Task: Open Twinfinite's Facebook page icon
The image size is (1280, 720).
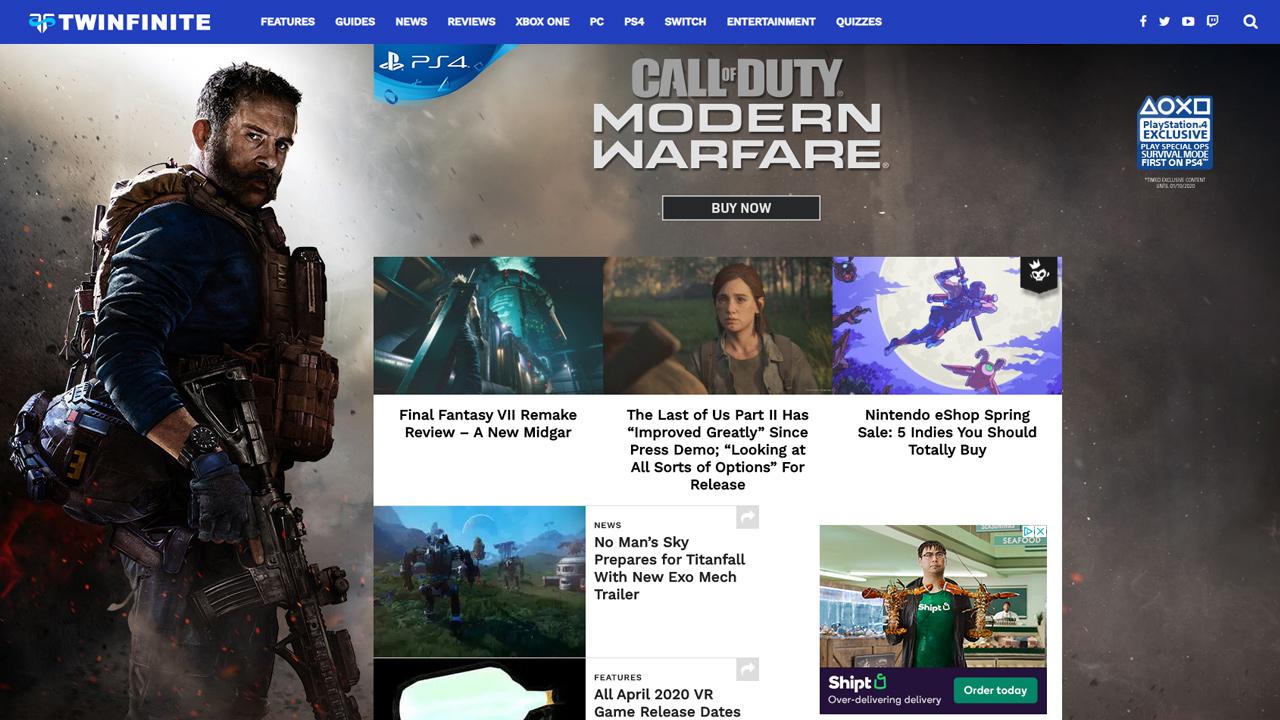Action: (1143, 21)
